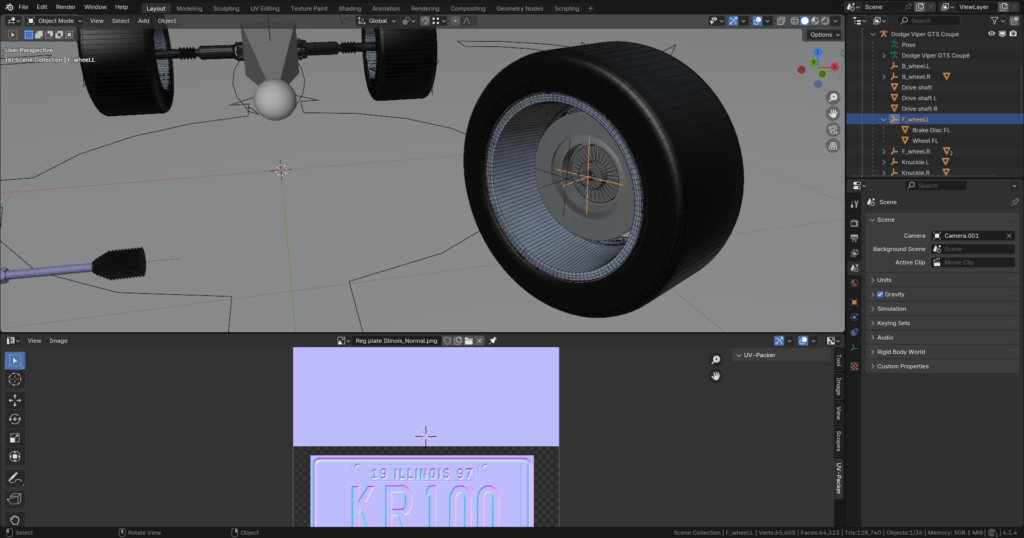
Task: Select the Cursor tool in image editor
Action: [x=15, y=379]
